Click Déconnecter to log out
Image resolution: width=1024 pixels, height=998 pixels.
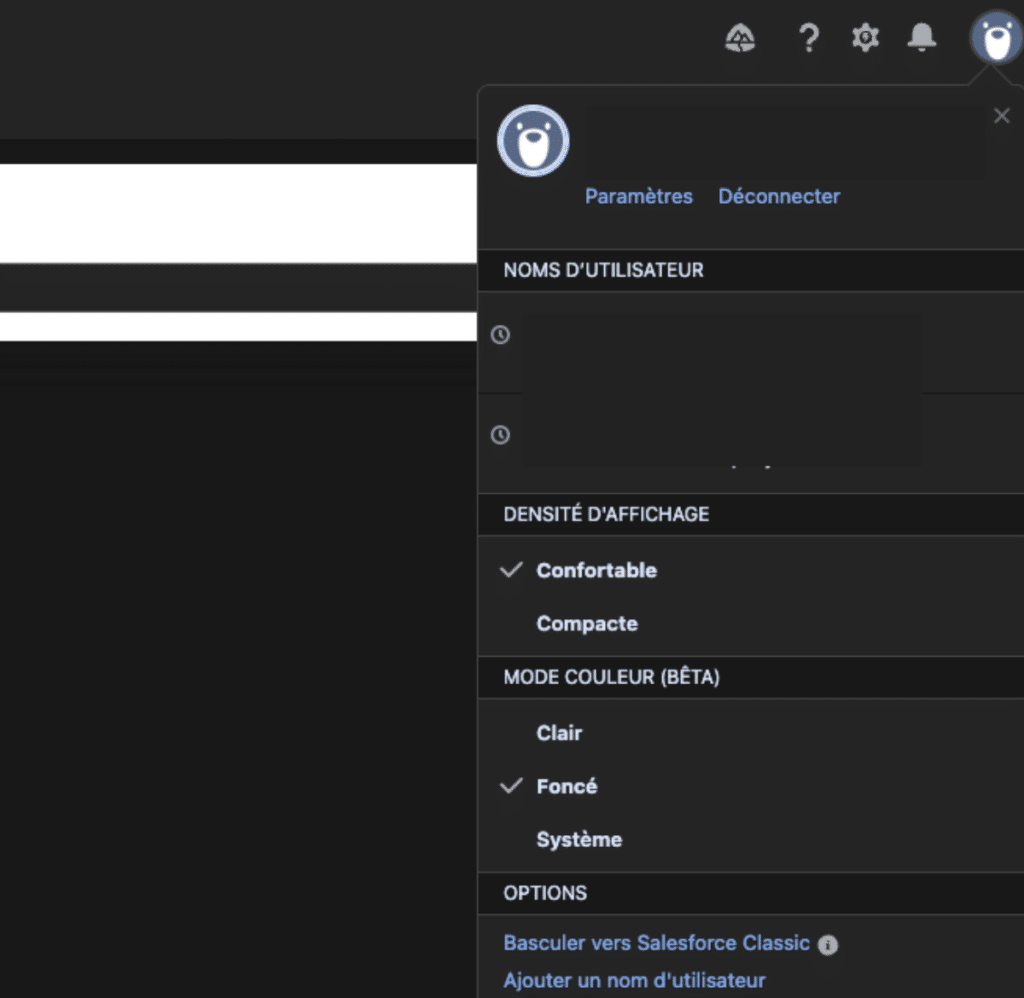[x=778, y=196]
